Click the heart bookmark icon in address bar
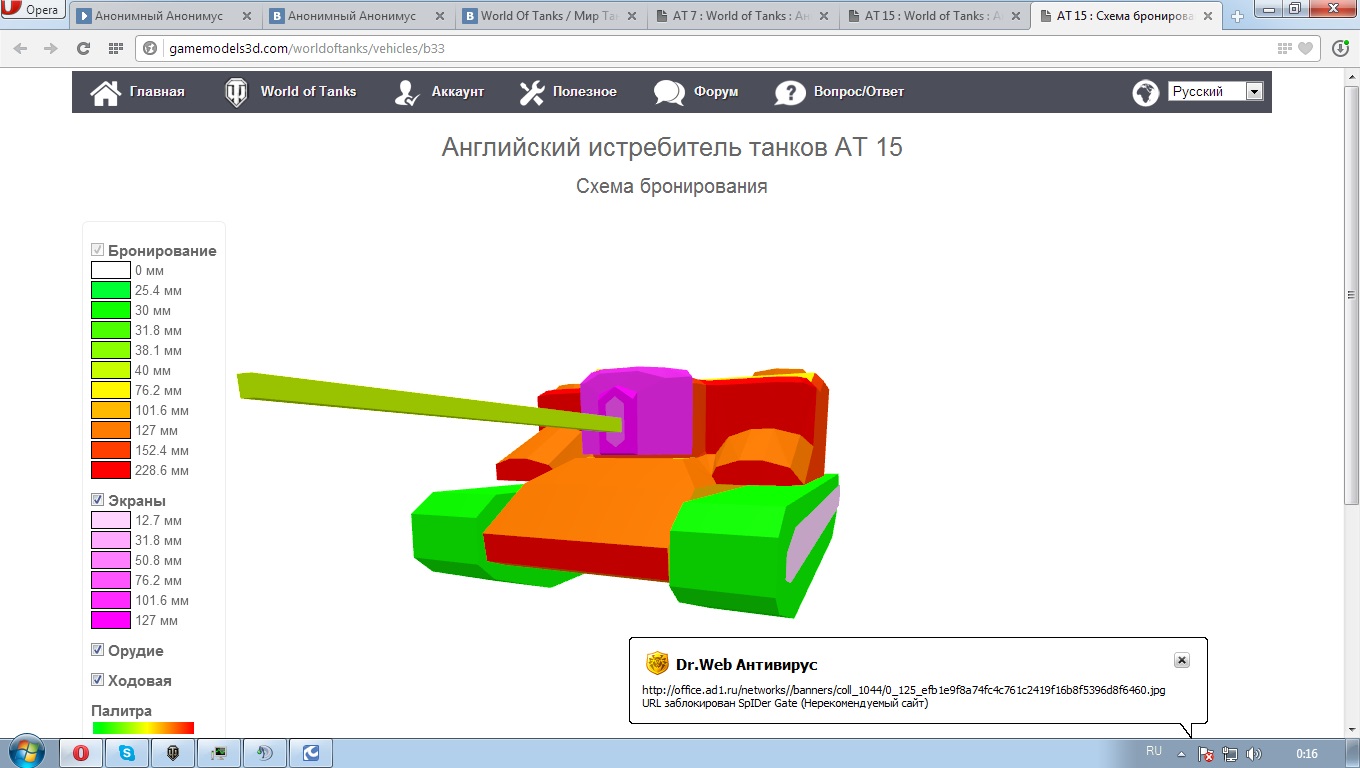The height and width of the screenshot is (768, 1360). (x=1306, y=48)
